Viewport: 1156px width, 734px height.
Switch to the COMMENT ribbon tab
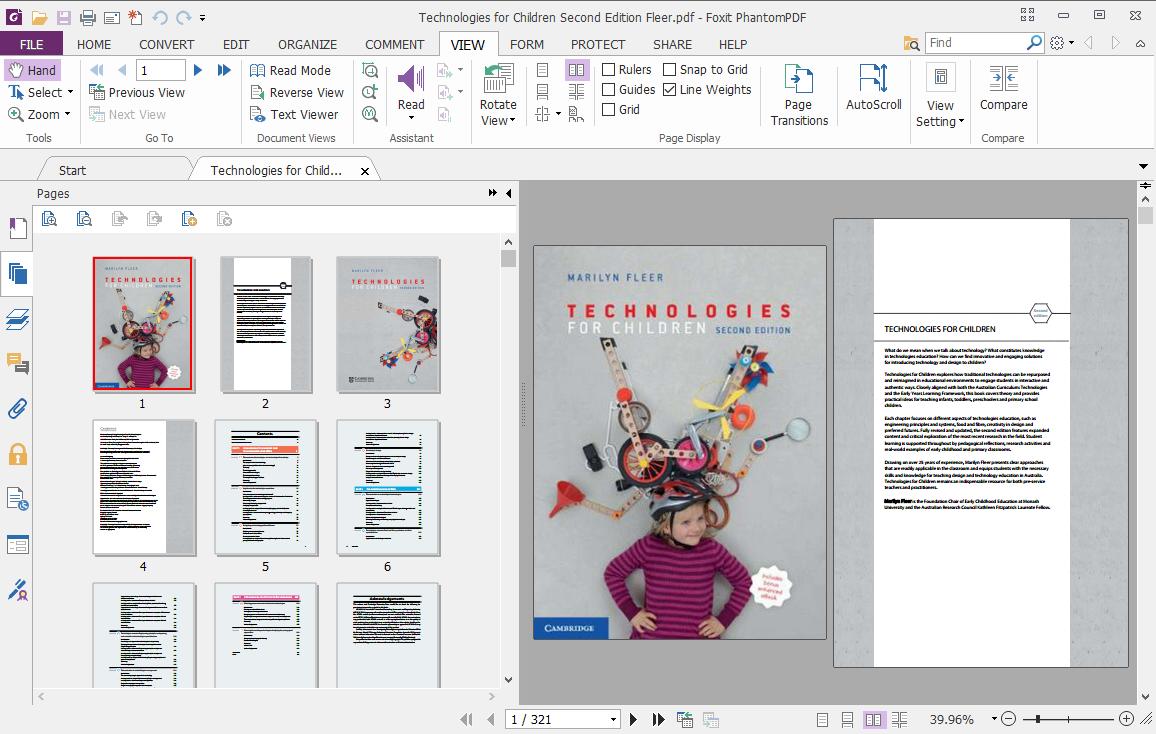[394, 44]
